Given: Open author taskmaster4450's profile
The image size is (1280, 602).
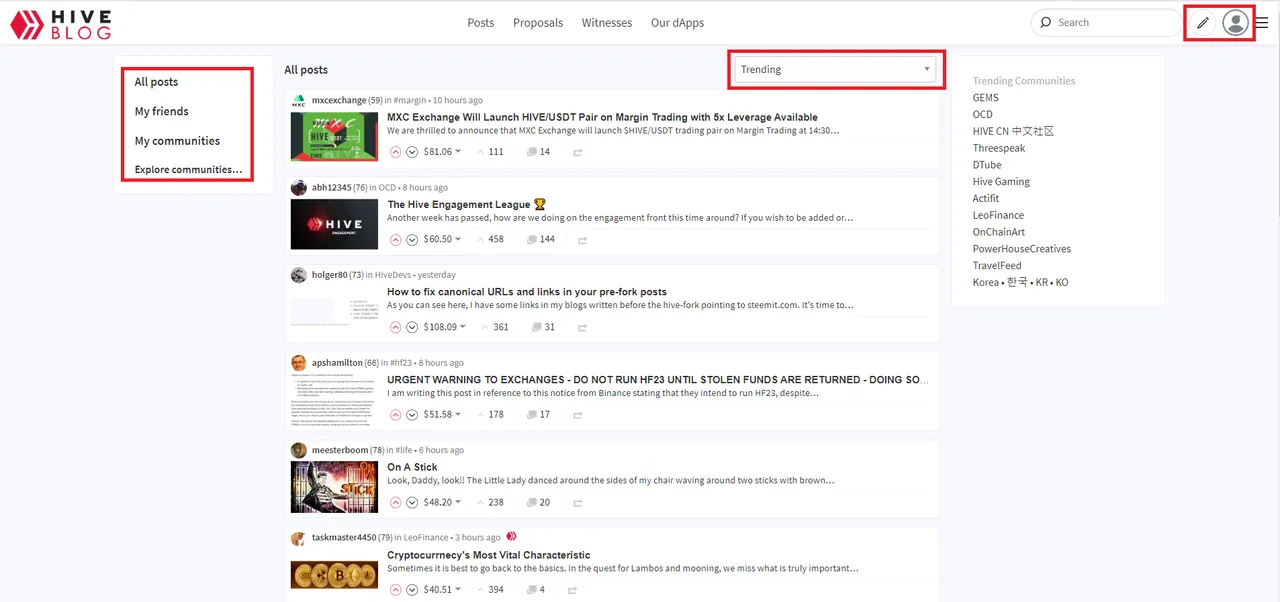Looking at the screenshot, I should coord(344,537).
